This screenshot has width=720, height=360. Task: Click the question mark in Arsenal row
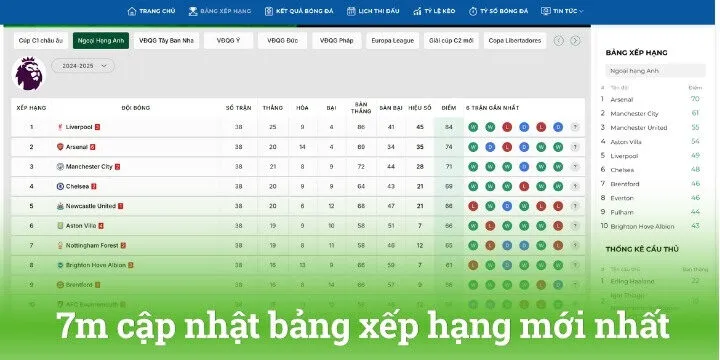pyautogui.click(x=575, y=147)
